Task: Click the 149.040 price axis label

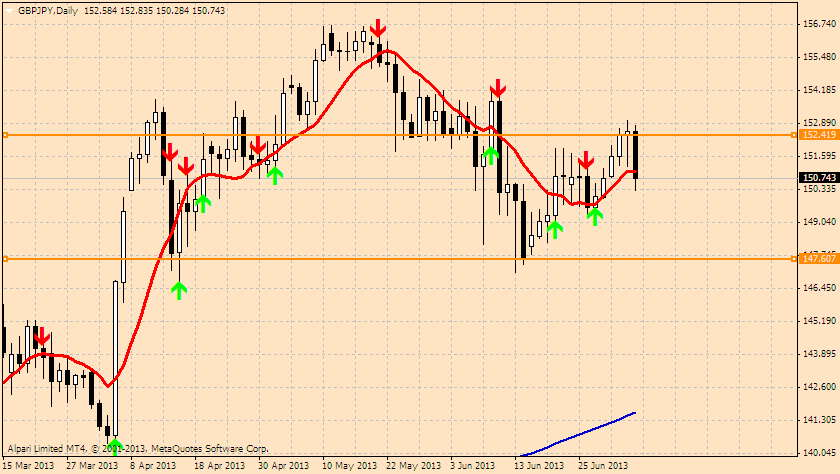Action: pyautogui.click(x=819, y=222)
